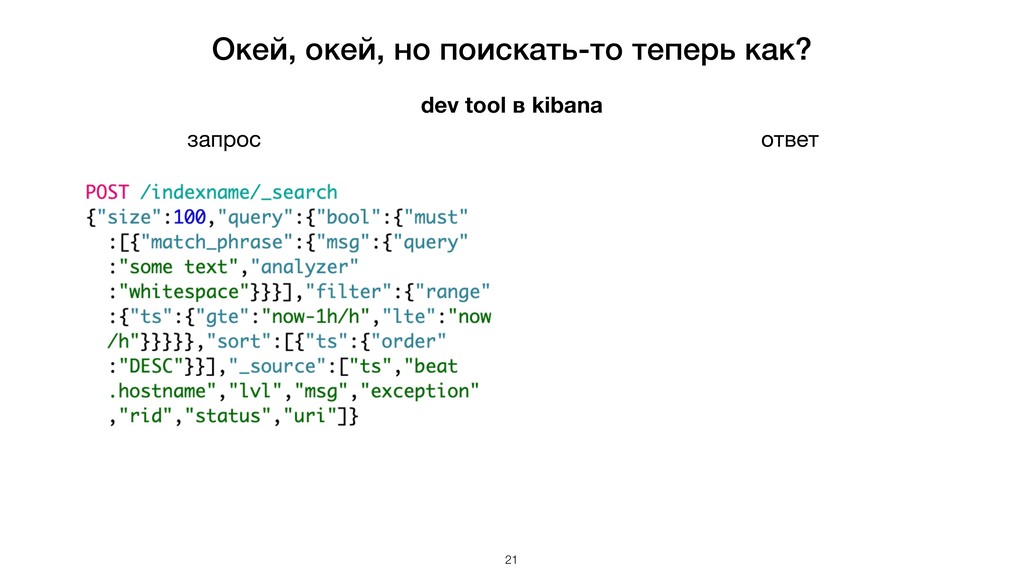Click the 'запрос' column label
Screen dimensions: 1024x576
click(x=224, y=140)
